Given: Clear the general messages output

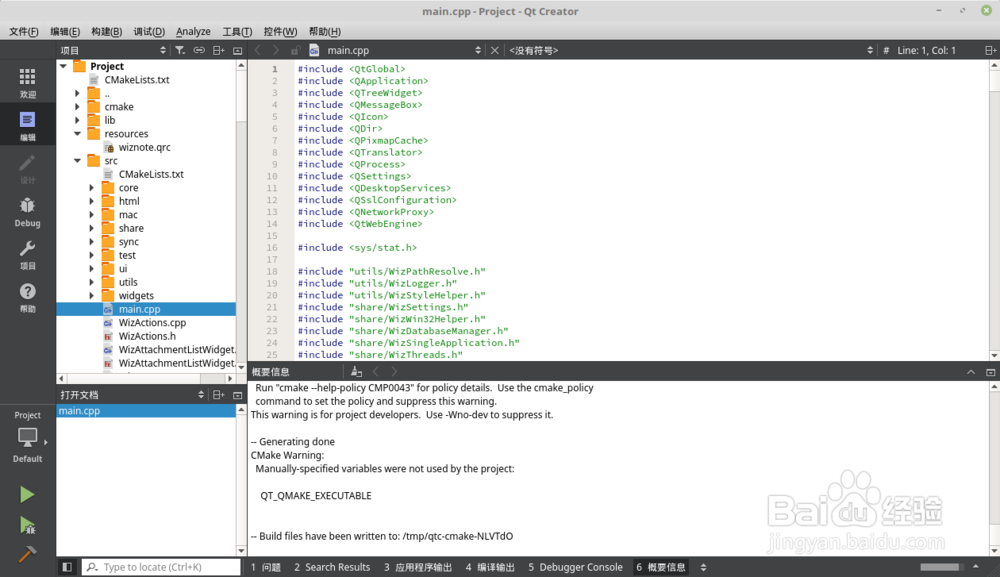Looking at the screenshot, I should coord(357,372).
